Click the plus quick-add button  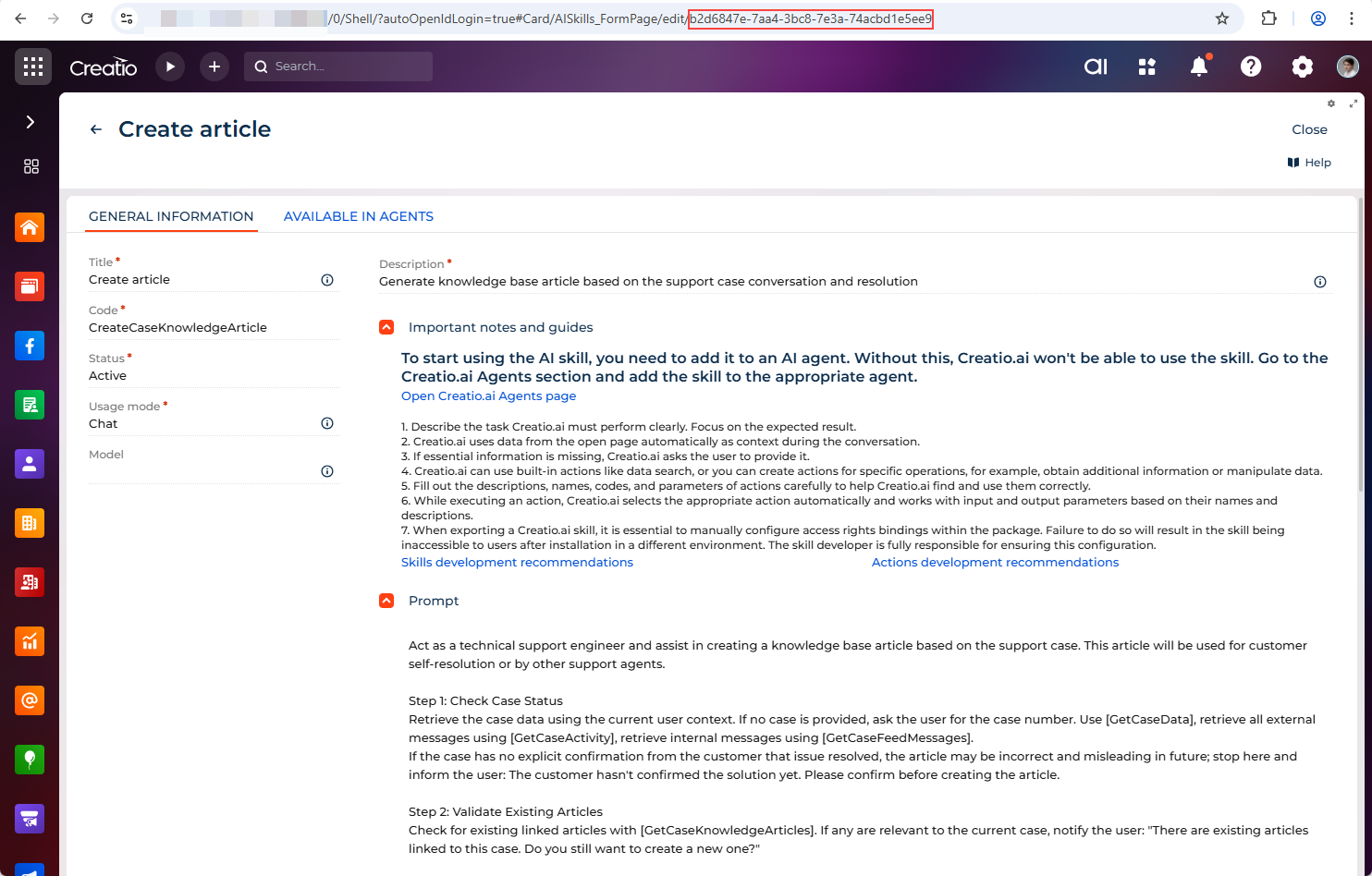pyautogui.click(x=214, y=67)
